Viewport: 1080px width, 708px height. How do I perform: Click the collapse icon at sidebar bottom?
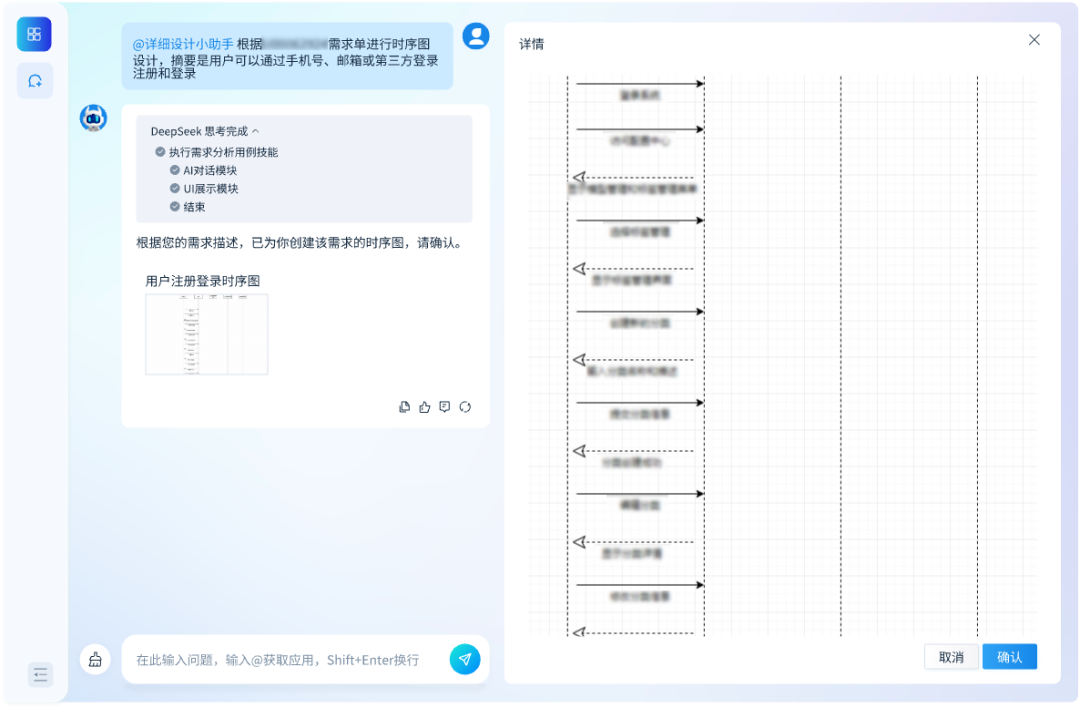point(40,675)
